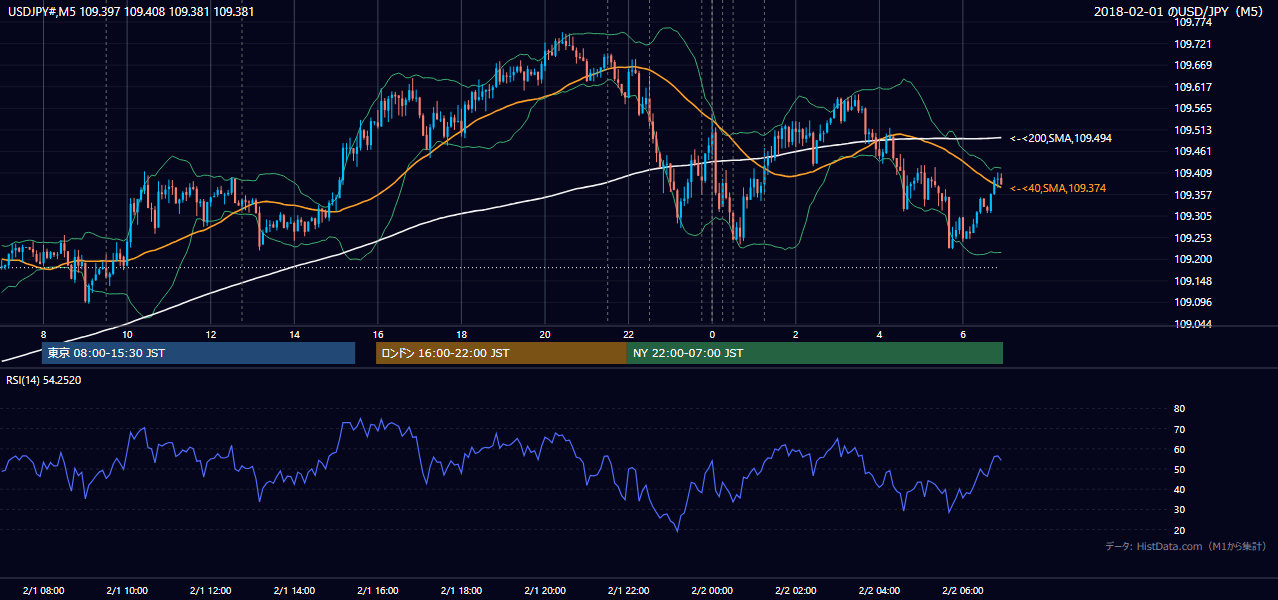Click price axis value 109.721
1278x600 pixels.
point(1193,44)
